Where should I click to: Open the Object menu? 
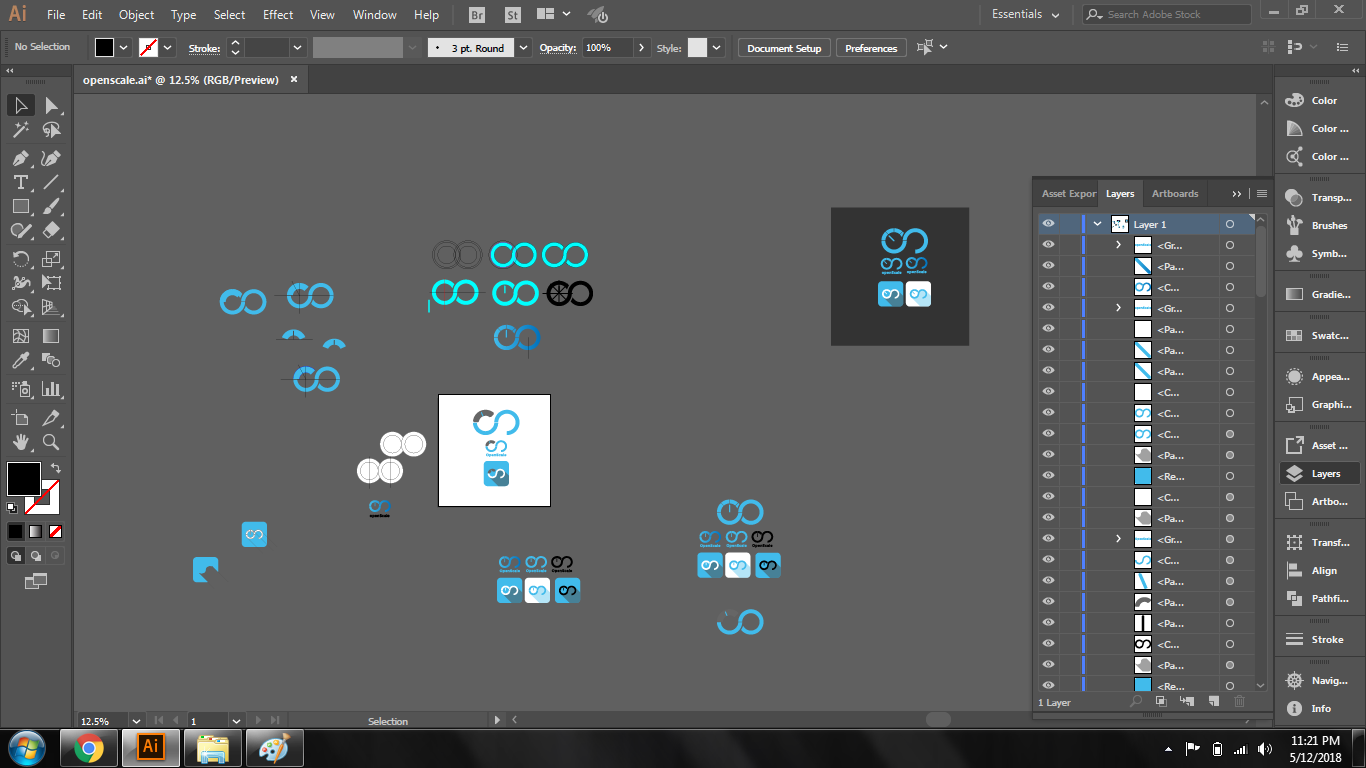[136, 15]
